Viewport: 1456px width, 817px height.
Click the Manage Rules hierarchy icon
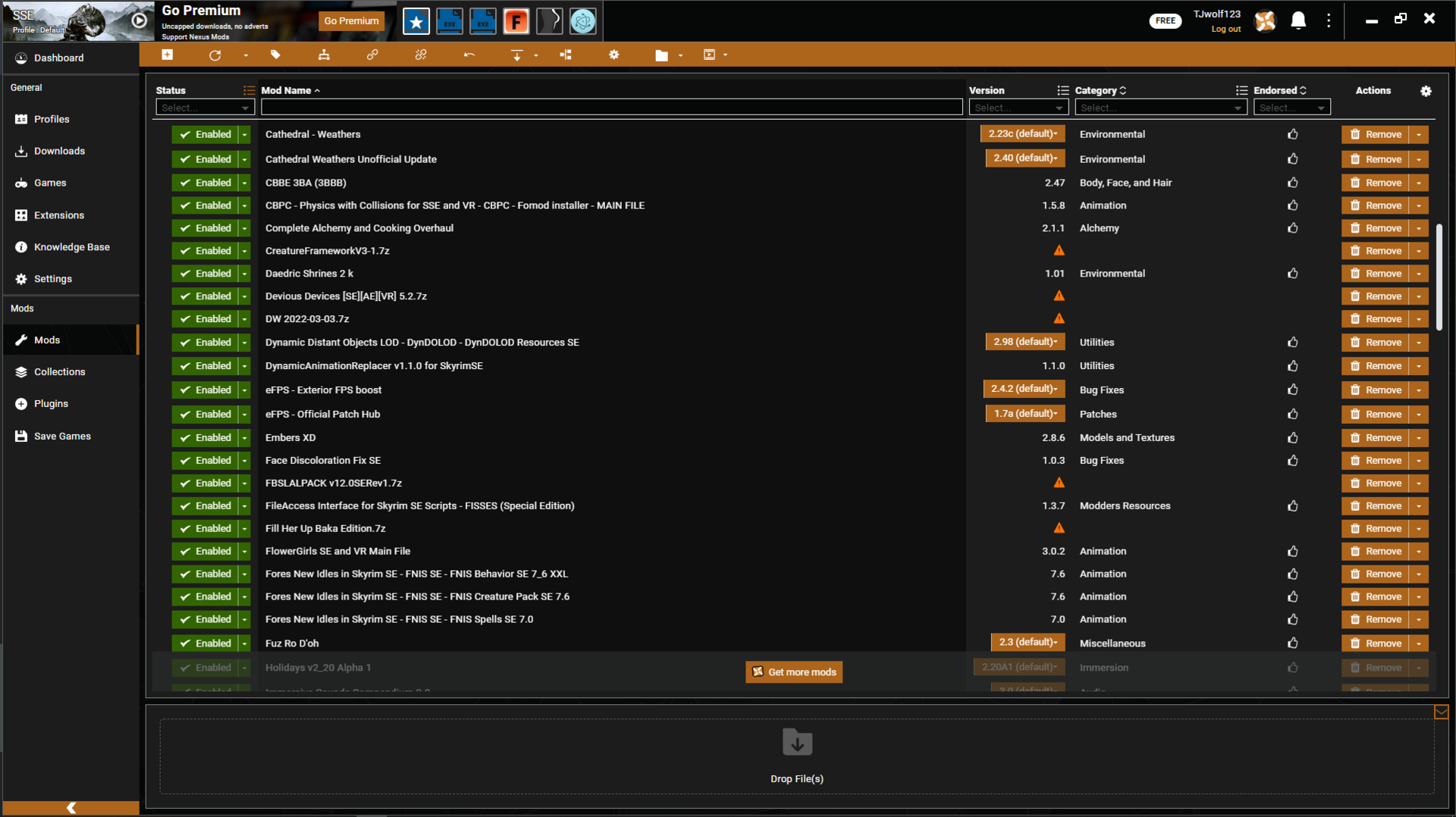click(x=324, y=55)
